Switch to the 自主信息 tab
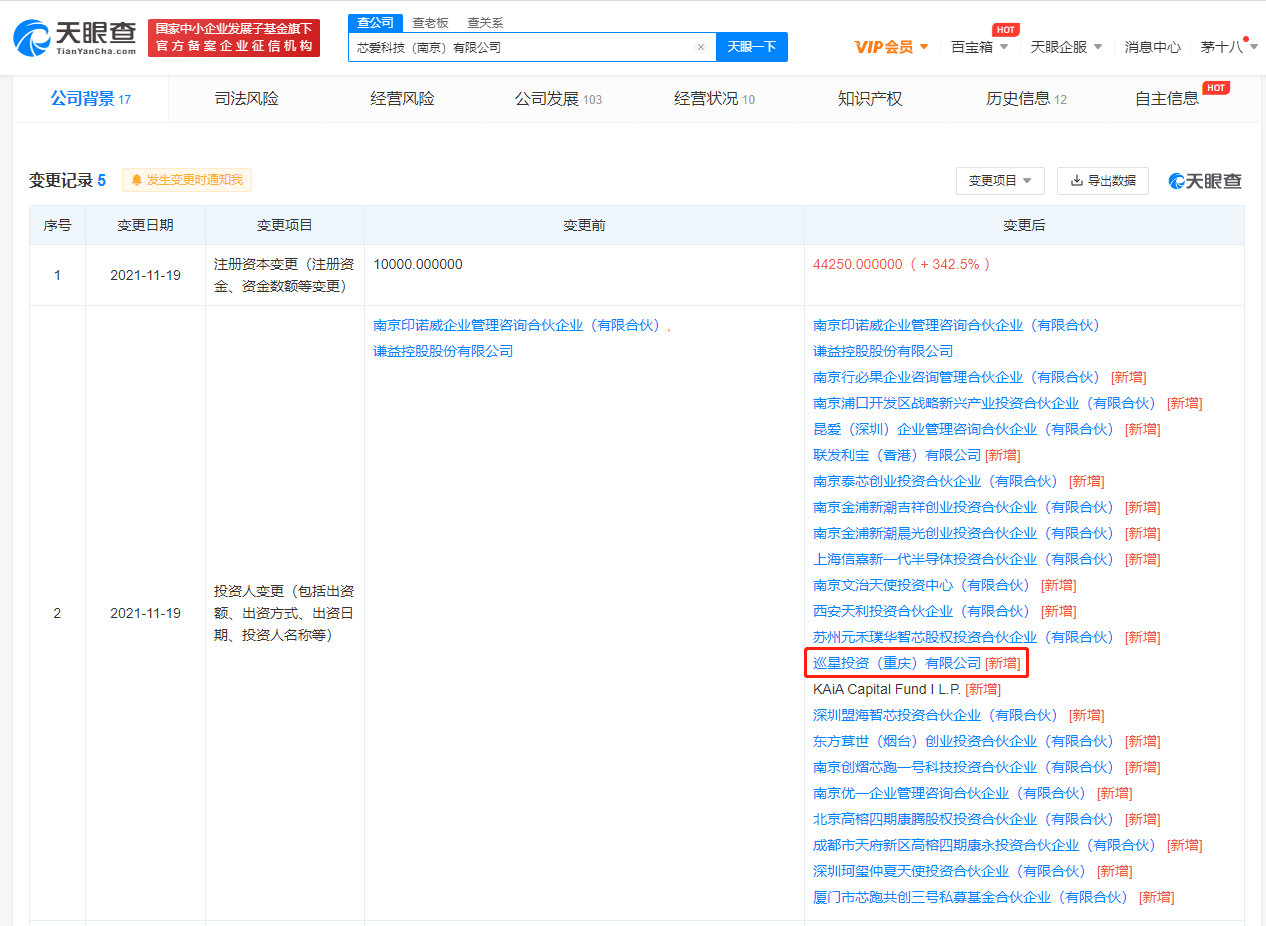 tap(1168, 99)
